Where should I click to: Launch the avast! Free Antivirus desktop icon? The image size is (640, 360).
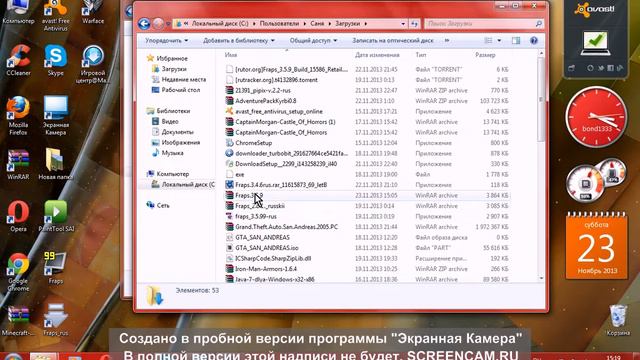coord(56,16)
